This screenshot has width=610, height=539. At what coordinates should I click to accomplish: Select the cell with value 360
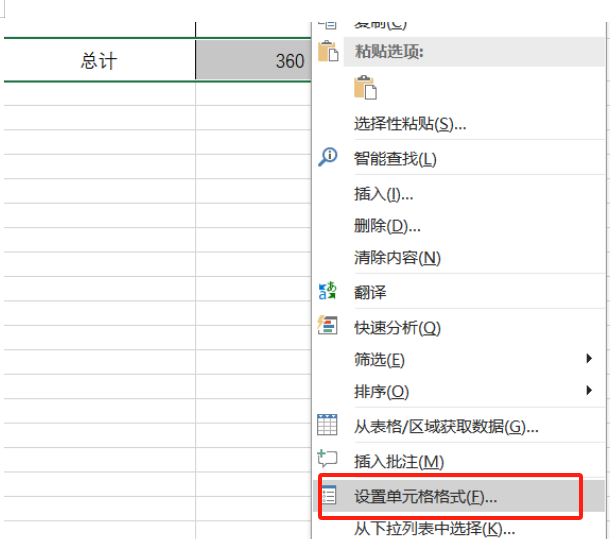(x=253, y=60)
